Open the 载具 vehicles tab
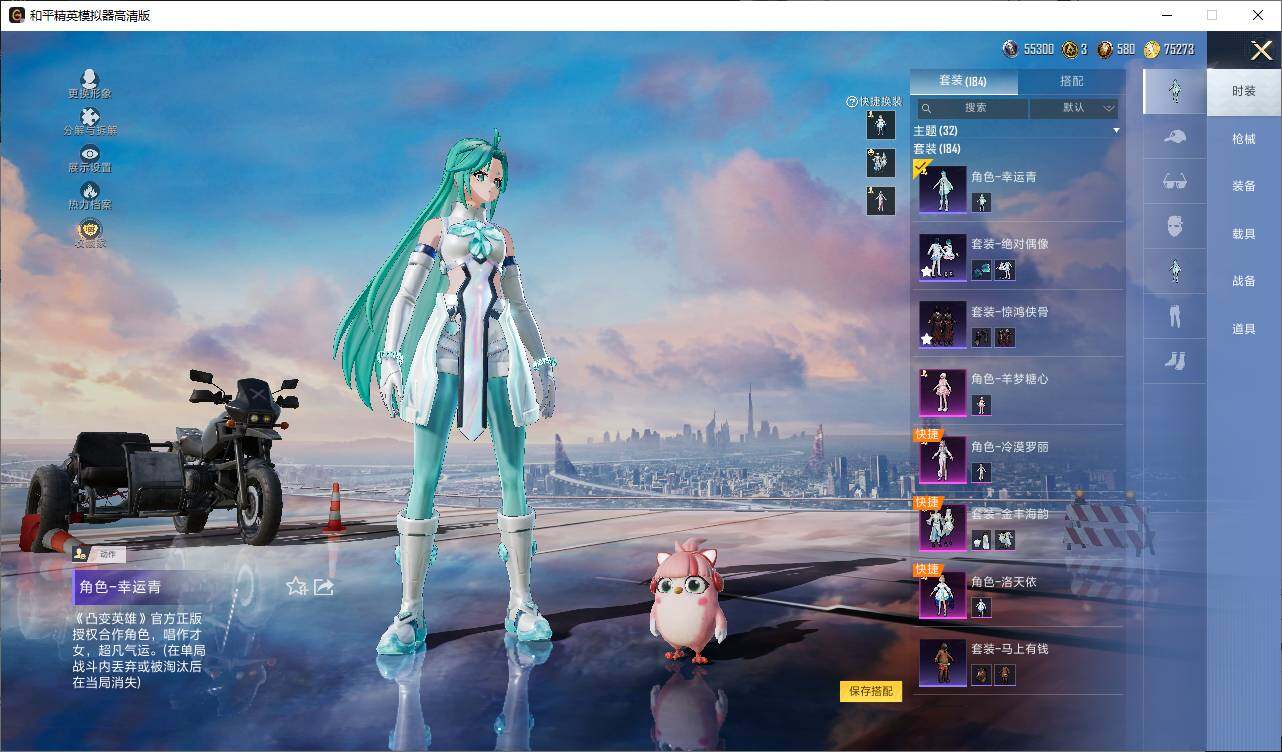 (1244, 234)
